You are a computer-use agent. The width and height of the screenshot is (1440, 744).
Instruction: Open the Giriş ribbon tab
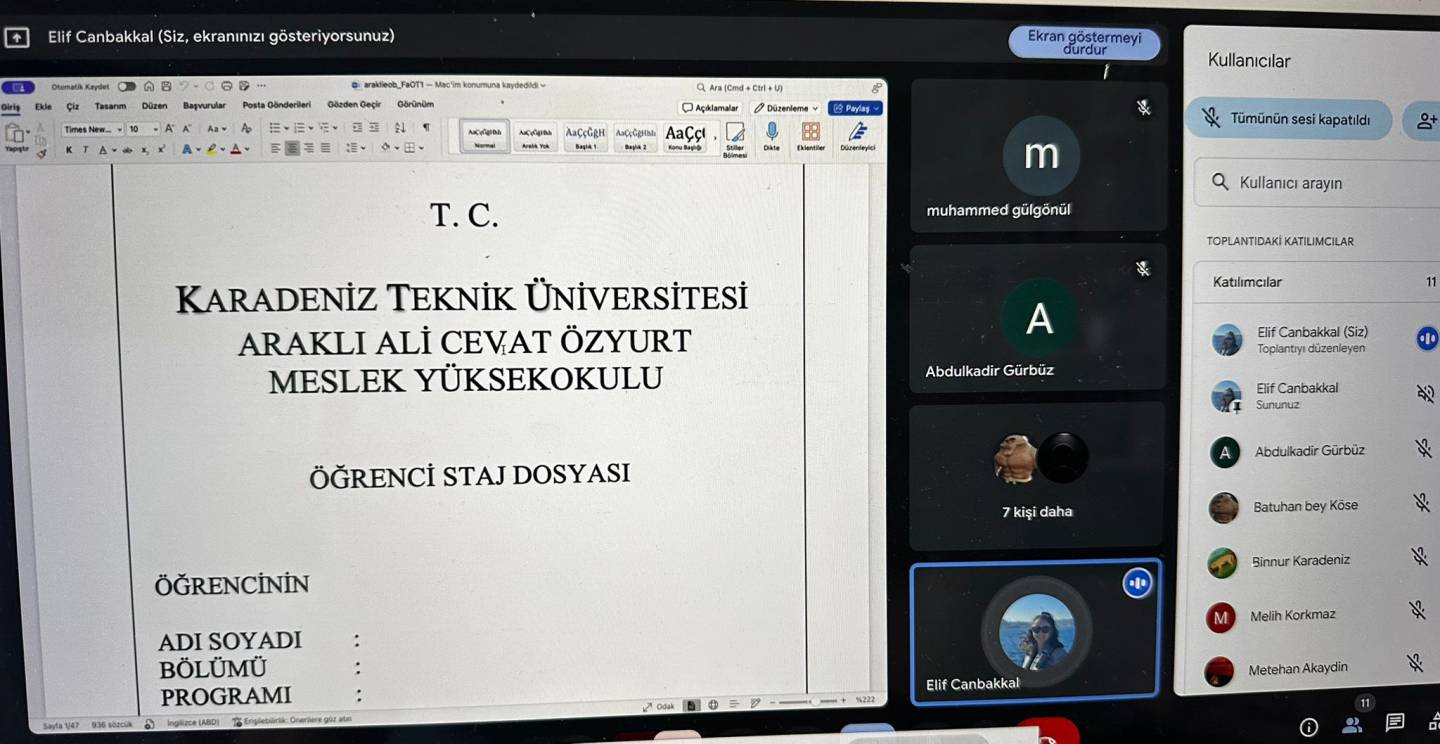[11, 107]
